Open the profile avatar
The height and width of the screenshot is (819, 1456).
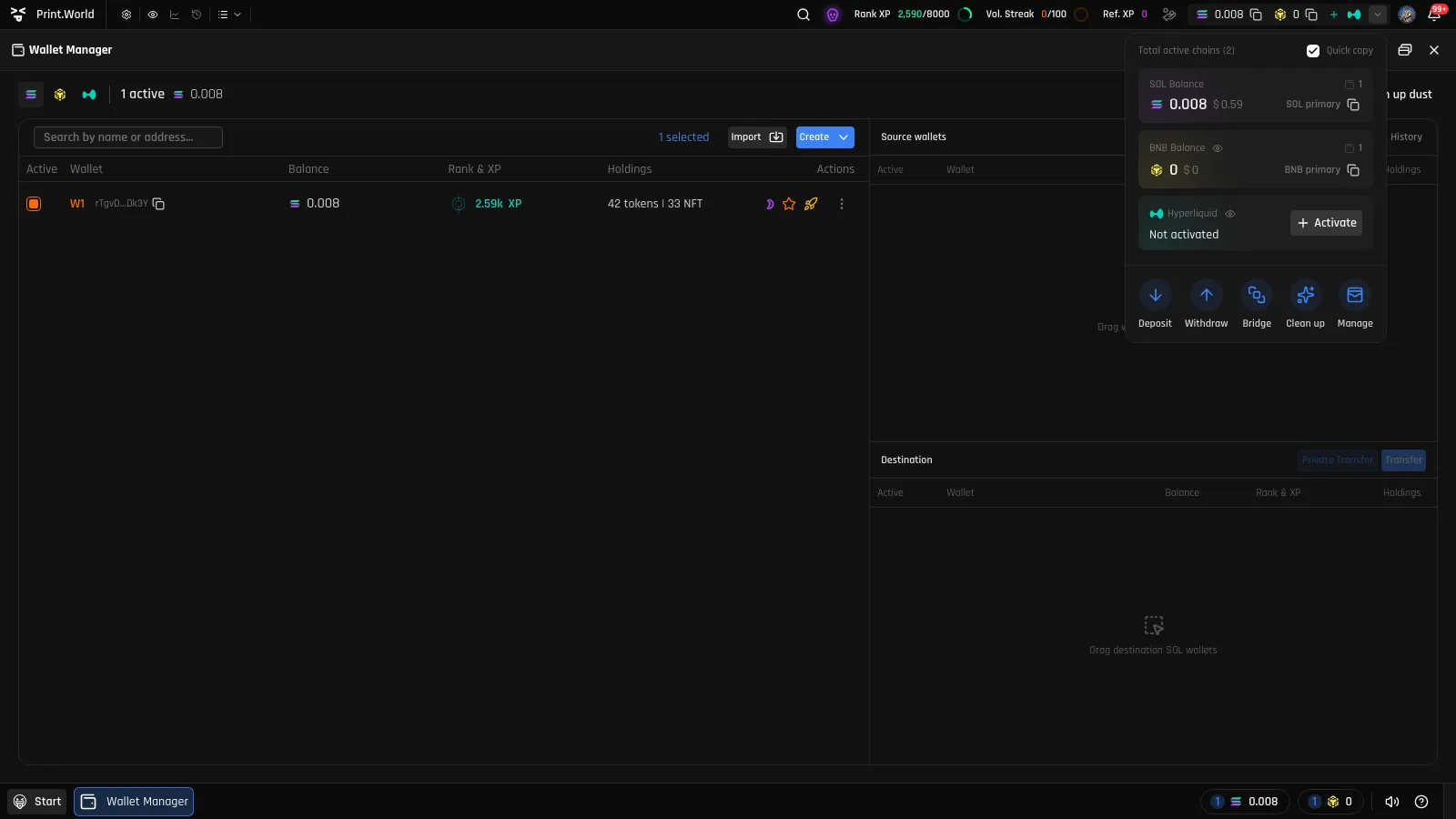(1407, 15)
